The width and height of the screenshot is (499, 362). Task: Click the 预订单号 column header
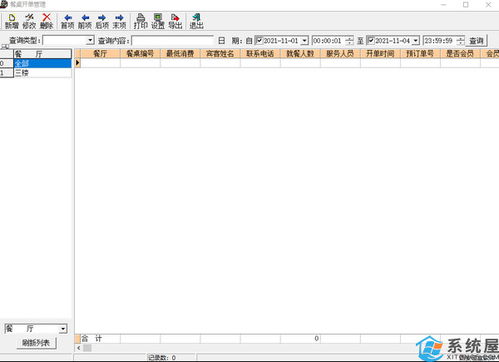click(x=420, y=53)
